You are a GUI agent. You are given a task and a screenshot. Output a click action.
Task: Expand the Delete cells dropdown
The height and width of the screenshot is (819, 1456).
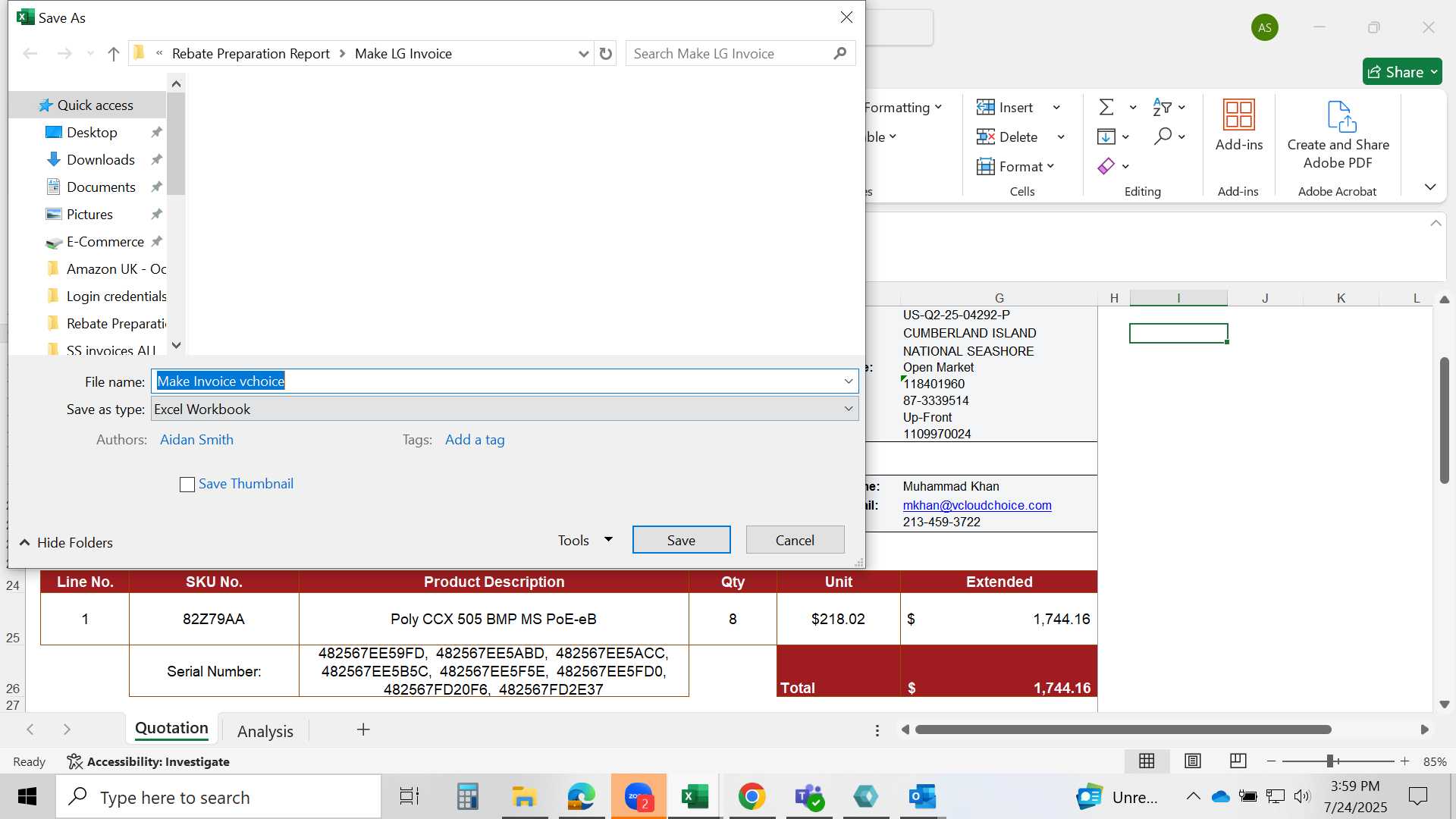click(1061, 137)
